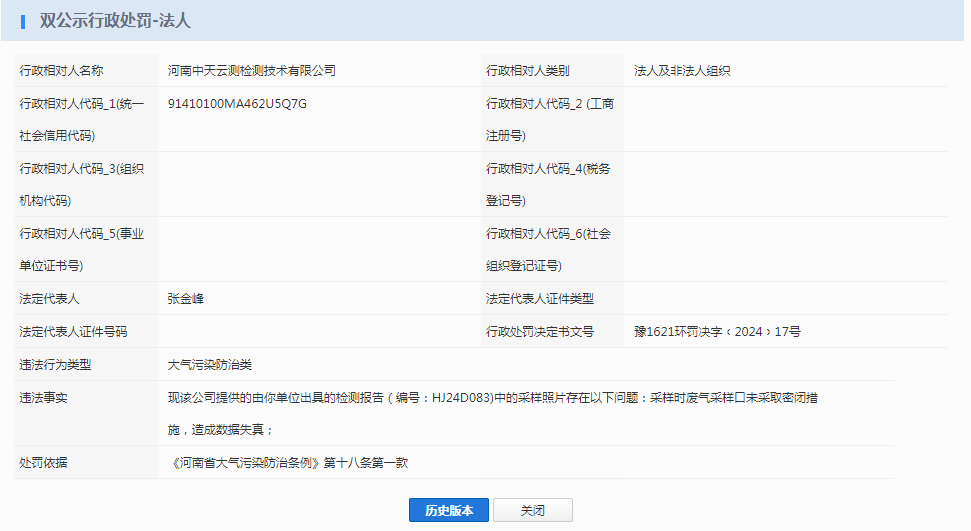Image resolution: width=971 pixels, height=531 pixels.
Task: Select the value 法人及非法人组织
Action: pyautogui.click(x=682, y=71)
